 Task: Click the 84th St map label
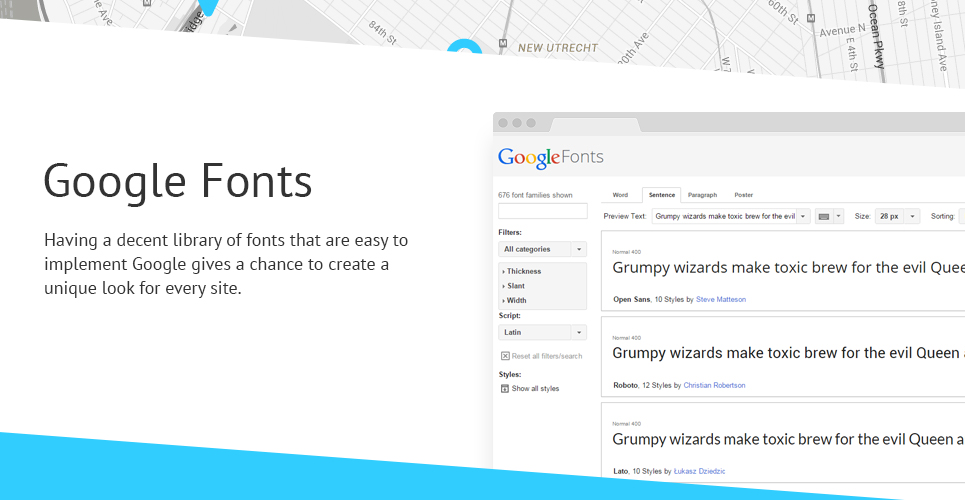[x=383, y=31]
